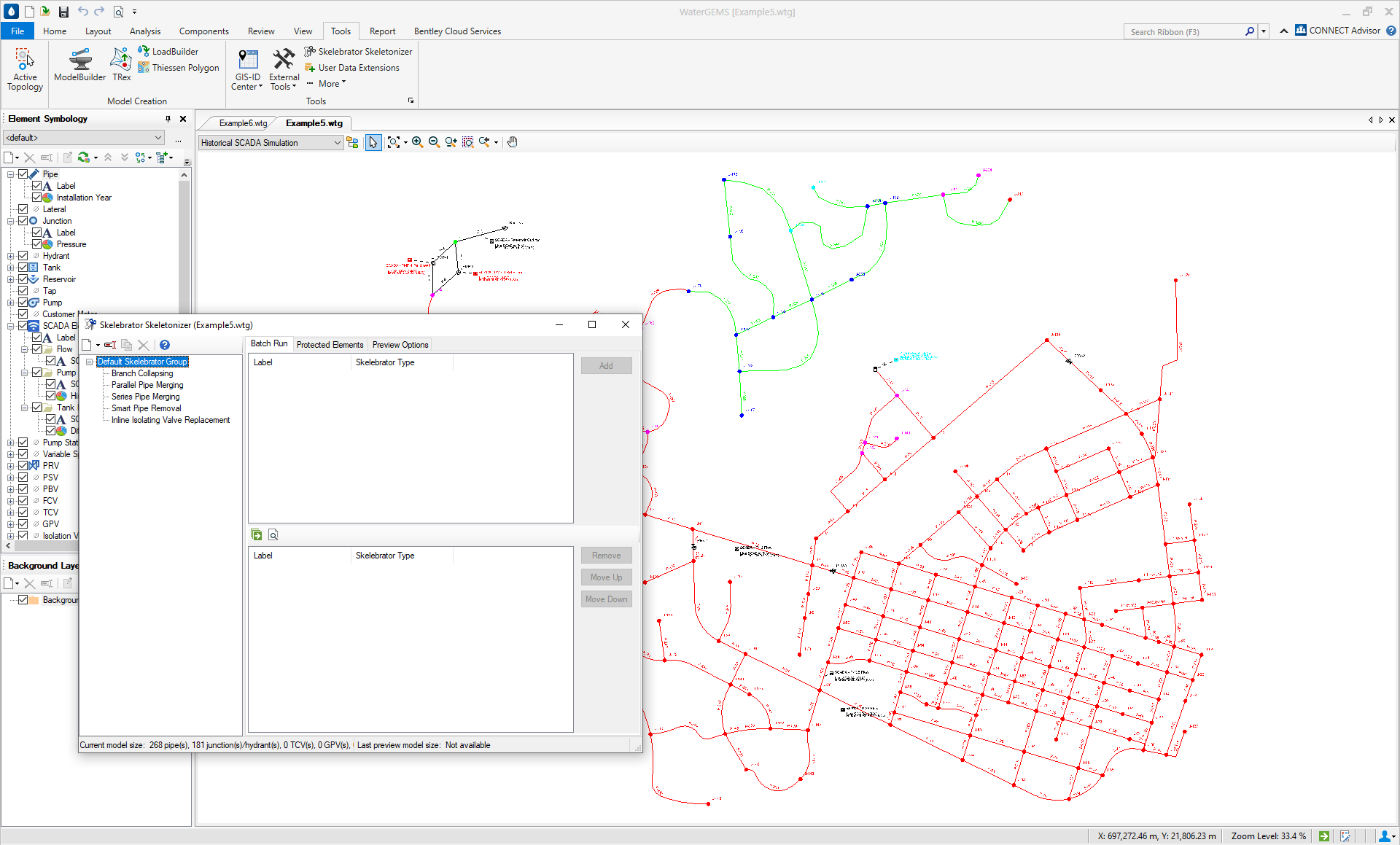Open the Report menu

[382, 31]
